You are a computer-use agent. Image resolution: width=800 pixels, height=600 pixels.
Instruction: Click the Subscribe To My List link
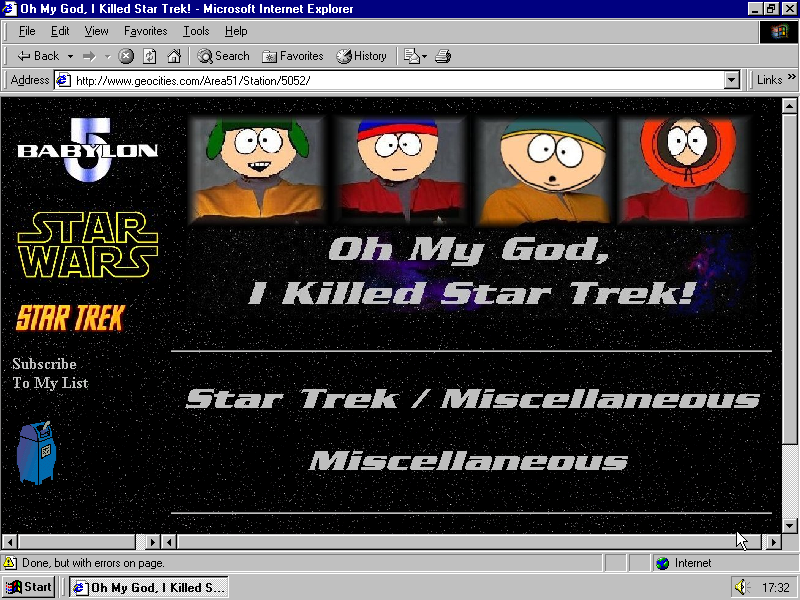click(50, 373)
